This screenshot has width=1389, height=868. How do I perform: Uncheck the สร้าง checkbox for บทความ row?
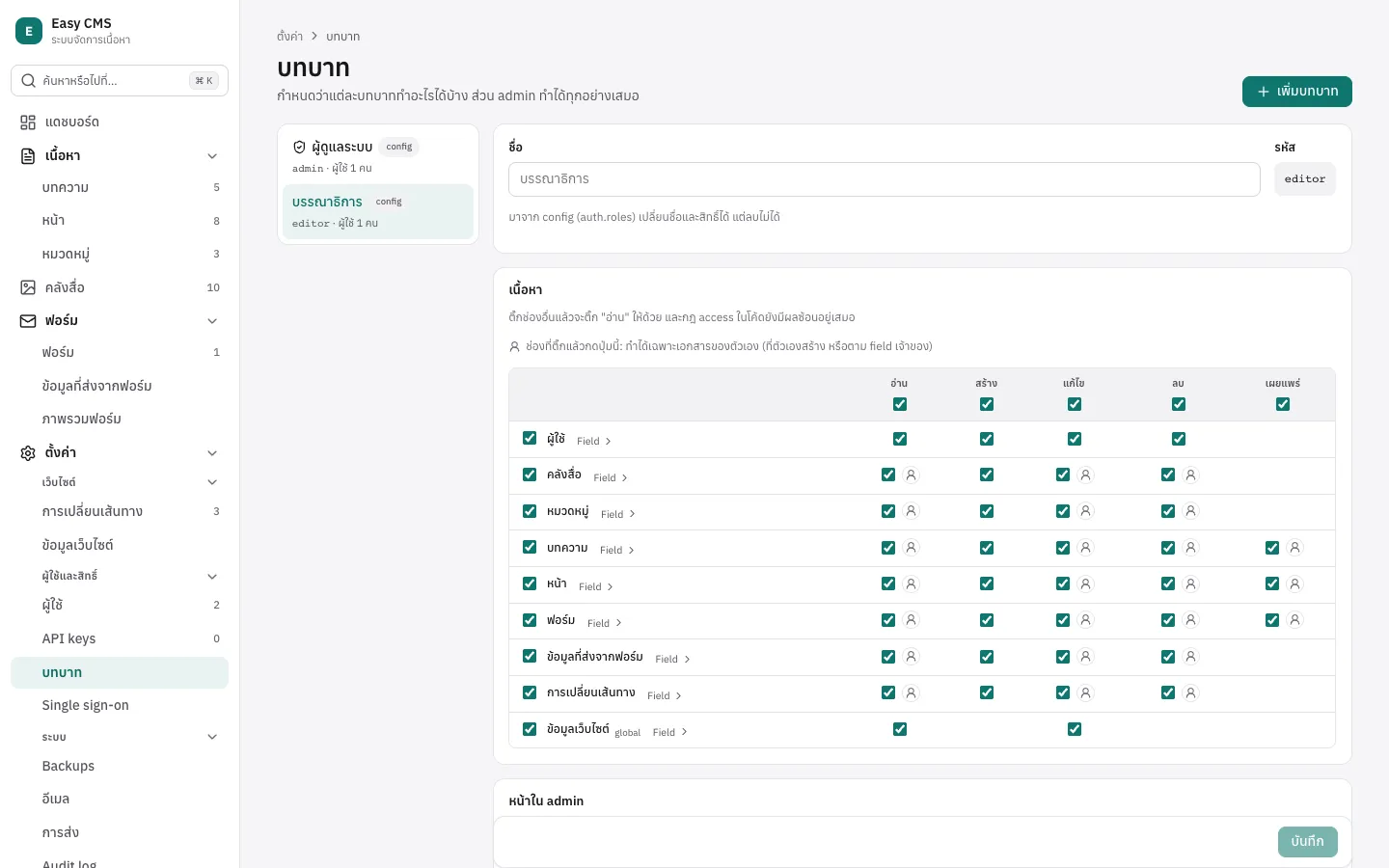(x=987, y=548)
